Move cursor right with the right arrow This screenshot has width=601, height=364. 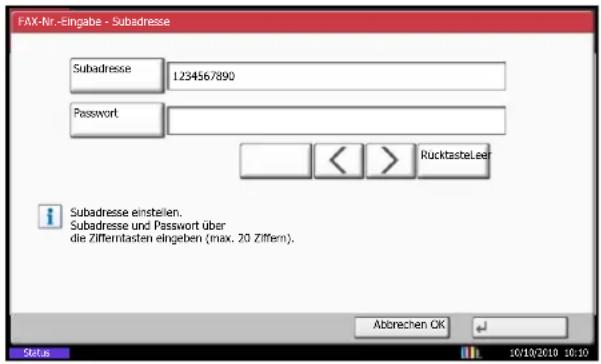(x=391, y=161)
